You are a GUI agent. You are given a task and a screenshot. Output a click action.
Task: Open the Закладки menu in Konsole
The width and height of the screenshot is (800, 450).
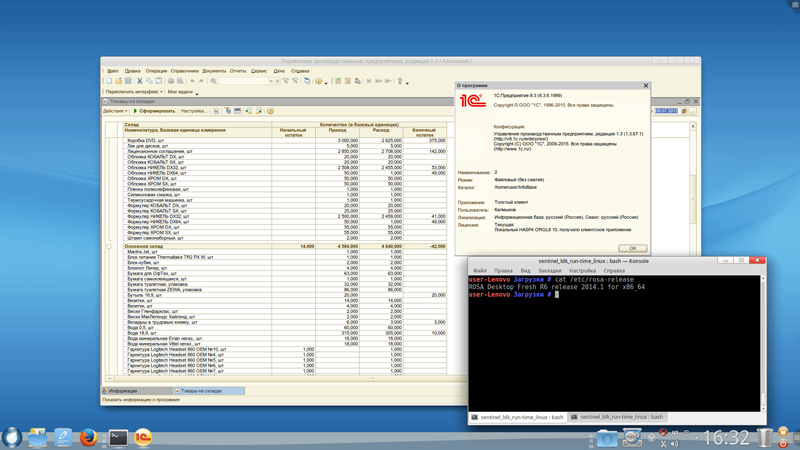[x=549, y=270]
